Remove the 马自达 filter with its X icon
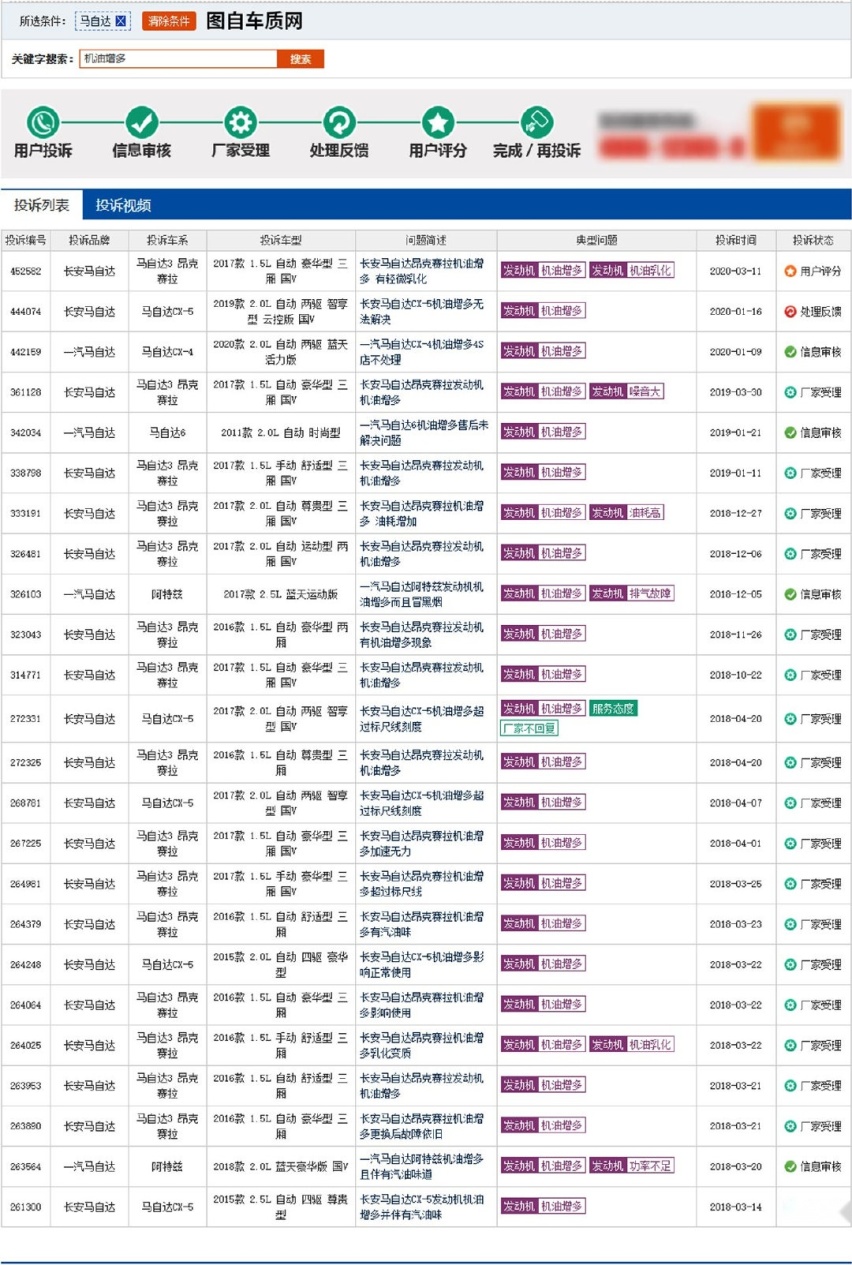852x1265 pixels. pos(121,21)
